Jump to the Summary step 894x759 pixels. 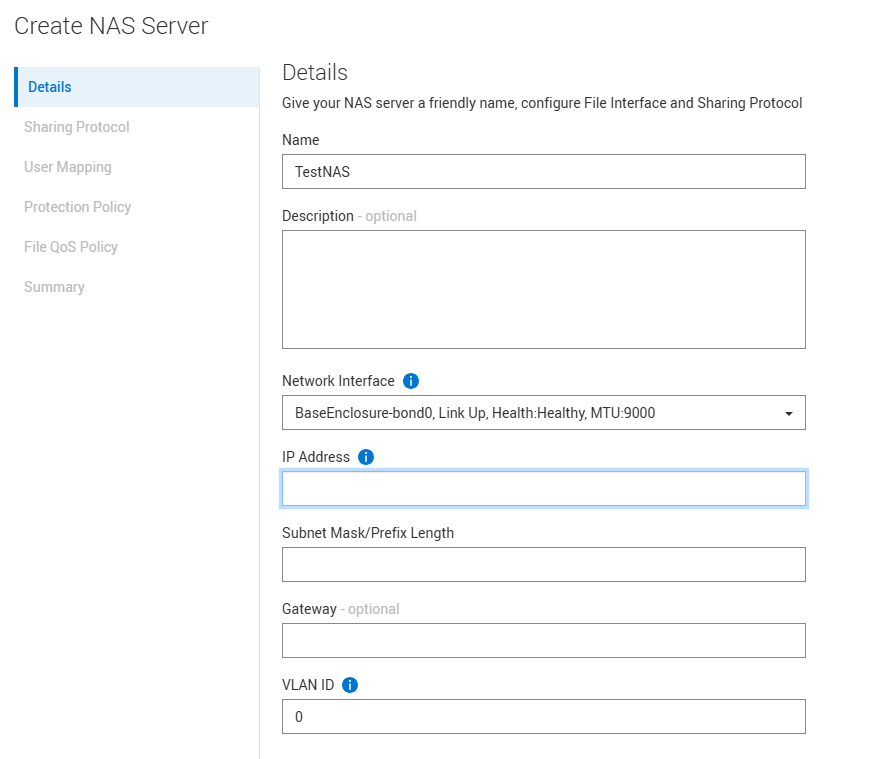(54, 287)
